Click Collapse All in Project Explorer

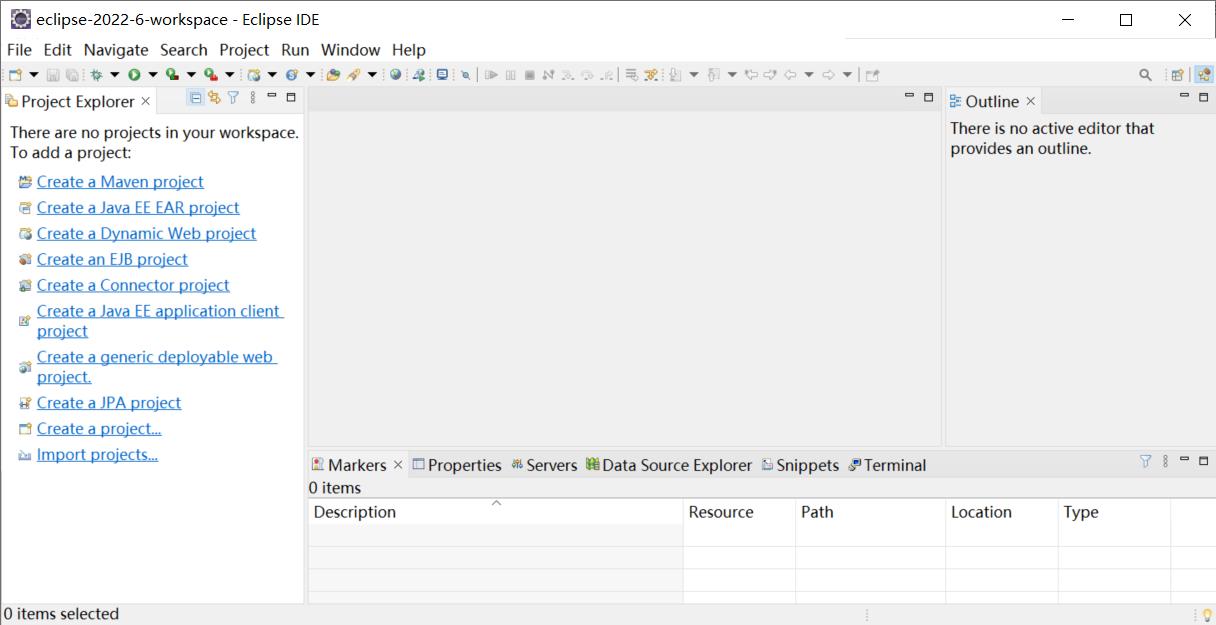tap(195, 97)
